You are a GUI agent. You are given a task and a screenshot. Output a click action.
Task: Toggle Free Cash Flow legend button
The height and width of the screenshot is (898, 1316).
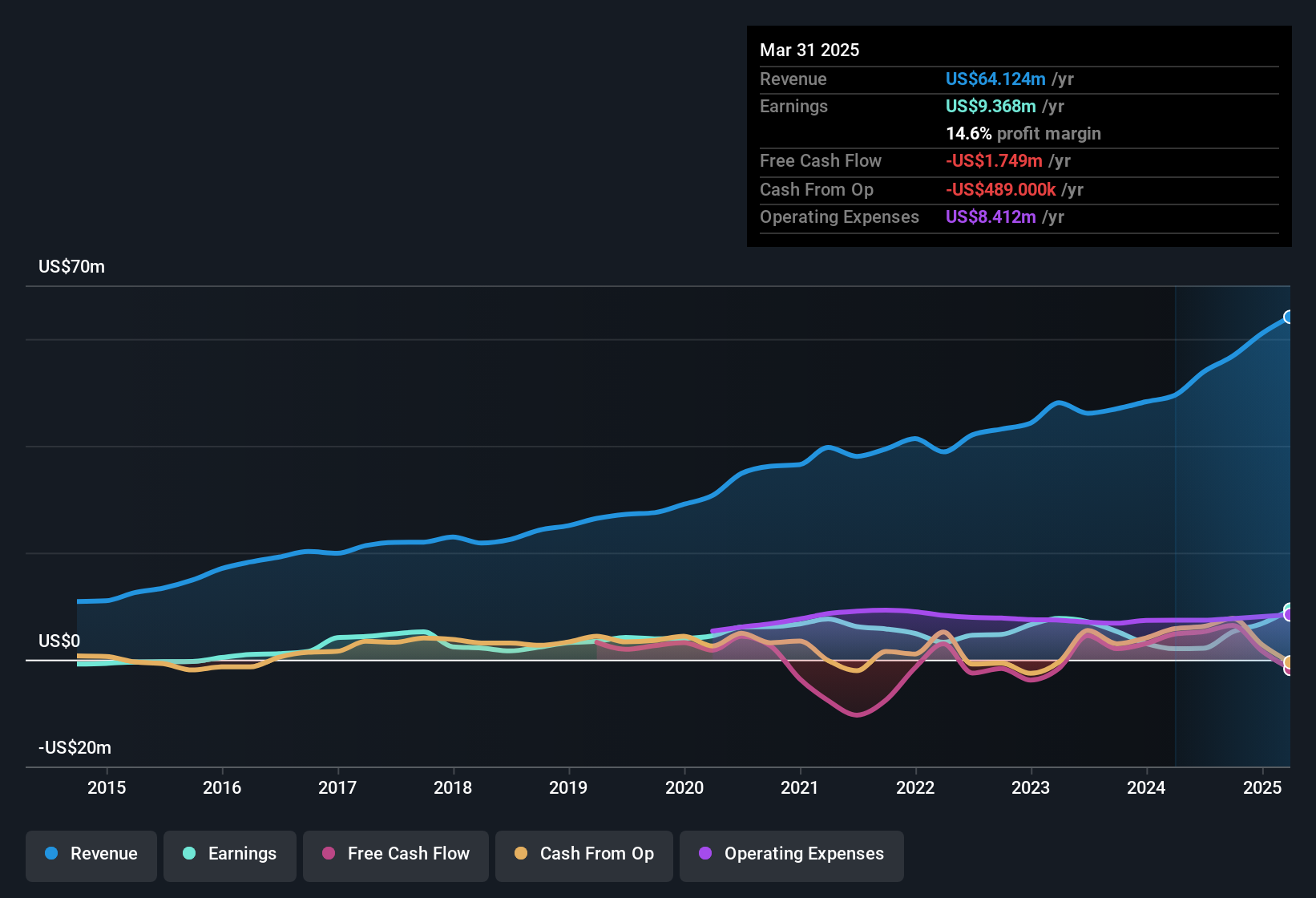pyautogui.click(x=396, y=854)
